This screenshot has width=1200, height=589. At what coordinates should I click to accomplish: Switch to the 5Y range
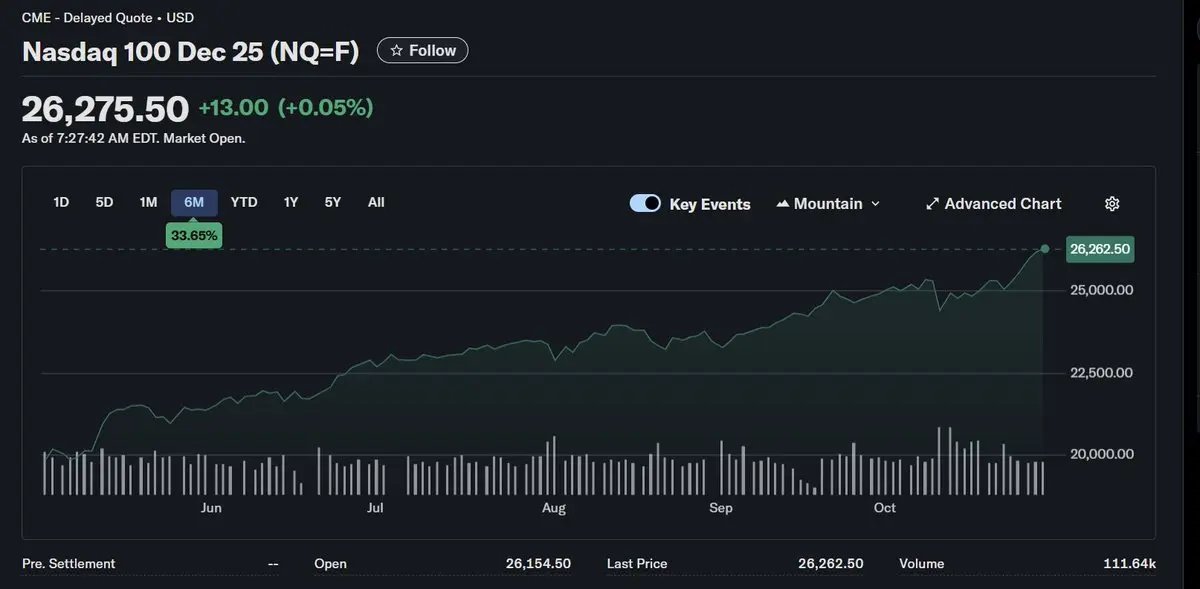point(333,202)
